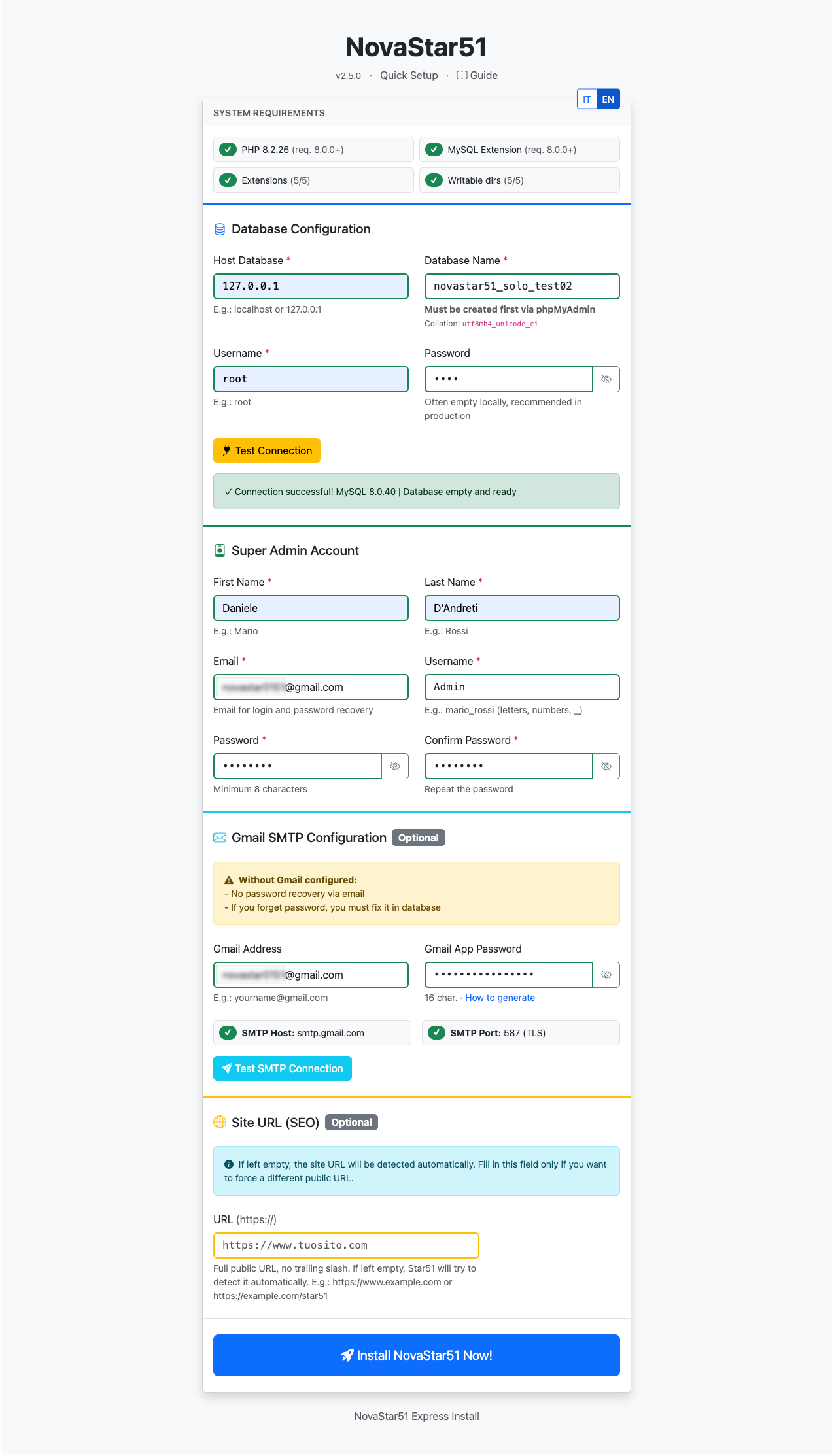Click the checkmark icon on SMTP Host row
Image resolution: width=832 pixels, height=1456 pixels.
pyautogui.click(x=228, y=1032)
